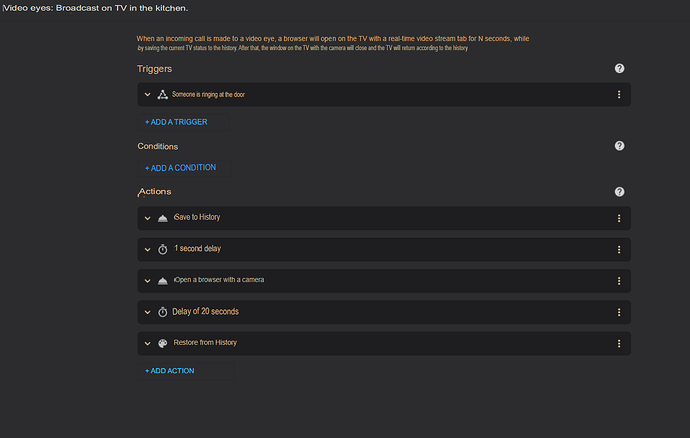This screenshot has width=690, height=438.
Task: Expand the Delay of 20 seconds action
Action: coord(147,312)
